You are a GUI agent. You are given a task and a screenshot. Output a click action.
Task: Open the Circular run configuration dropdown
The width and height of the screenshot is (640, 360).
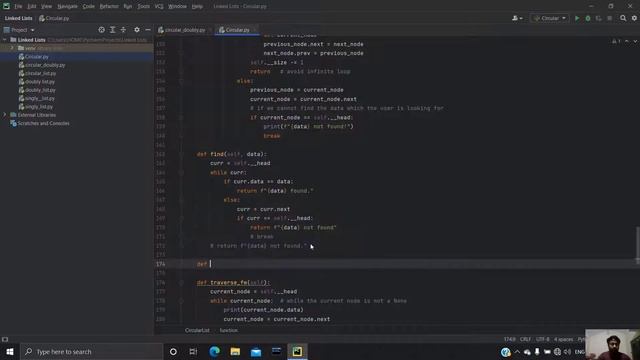(550, 18)
